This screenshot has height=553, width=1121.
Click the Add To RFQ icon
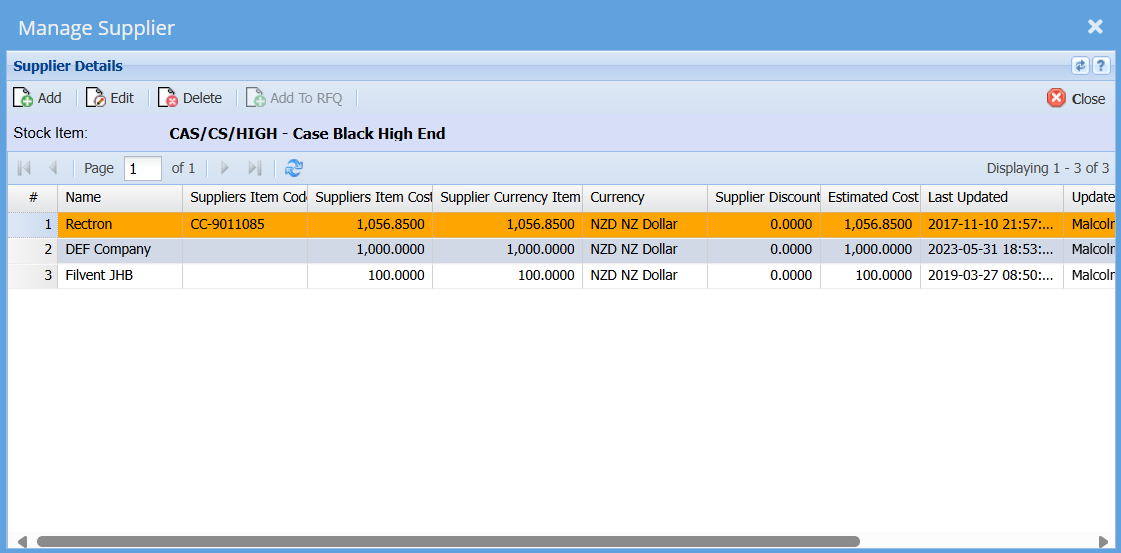[x=256, y=98]
